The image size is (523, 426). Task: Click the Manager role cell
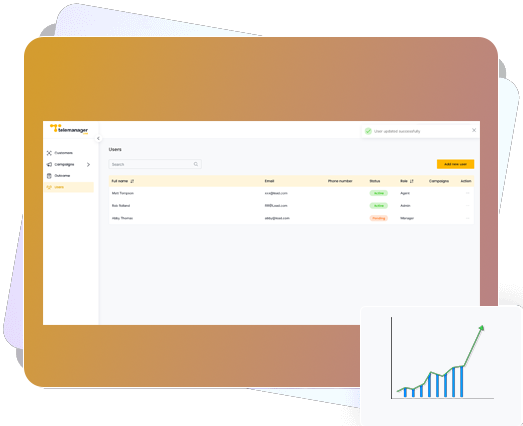coord(407,218)
